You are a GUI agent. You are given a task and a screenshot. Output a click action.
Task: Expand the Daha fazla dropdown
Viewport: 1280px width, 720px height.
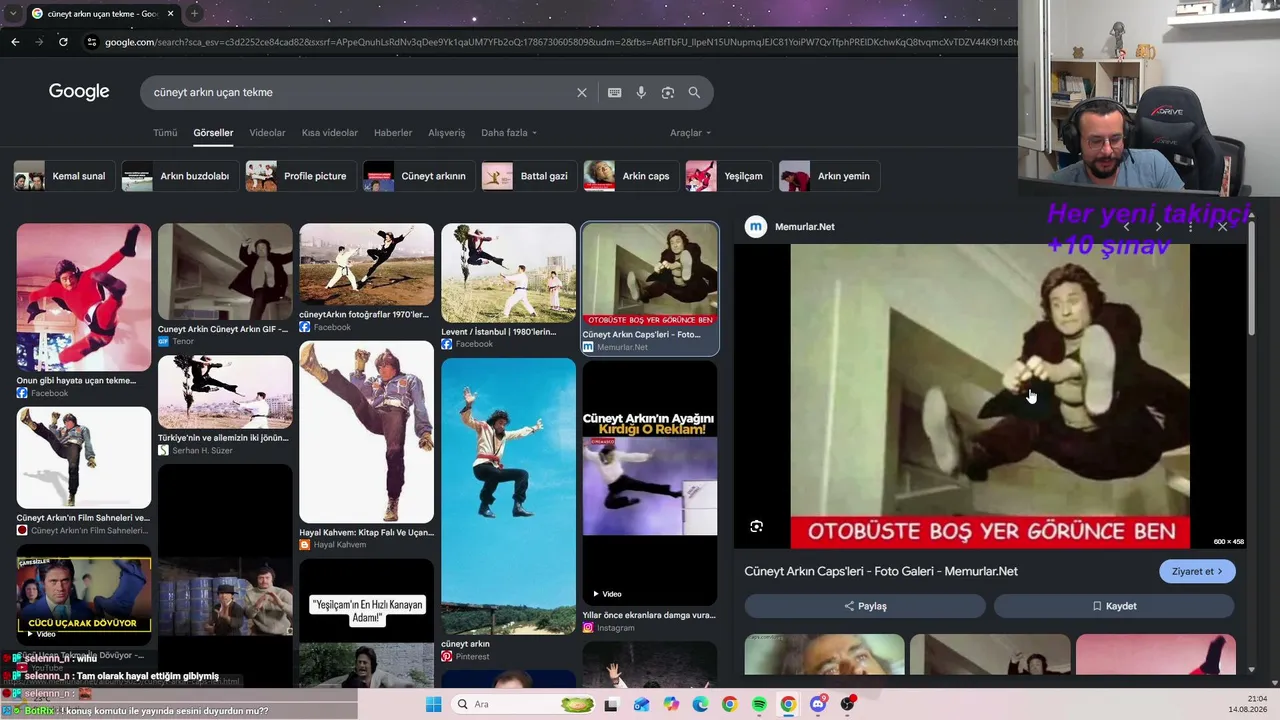coord(509,133)
